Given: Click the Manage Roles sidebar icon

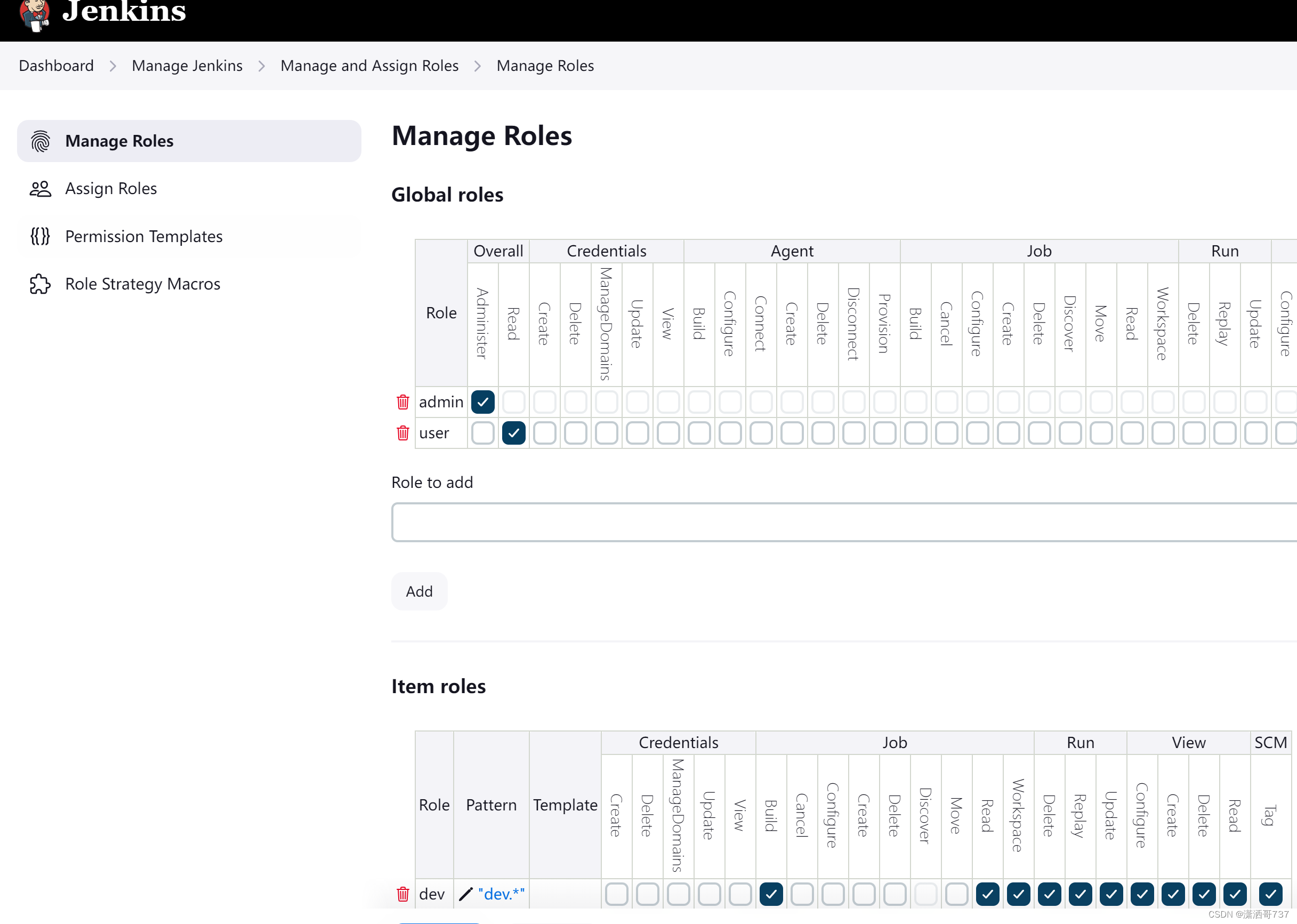Looking at the screenshot, I should coord(41,141).
